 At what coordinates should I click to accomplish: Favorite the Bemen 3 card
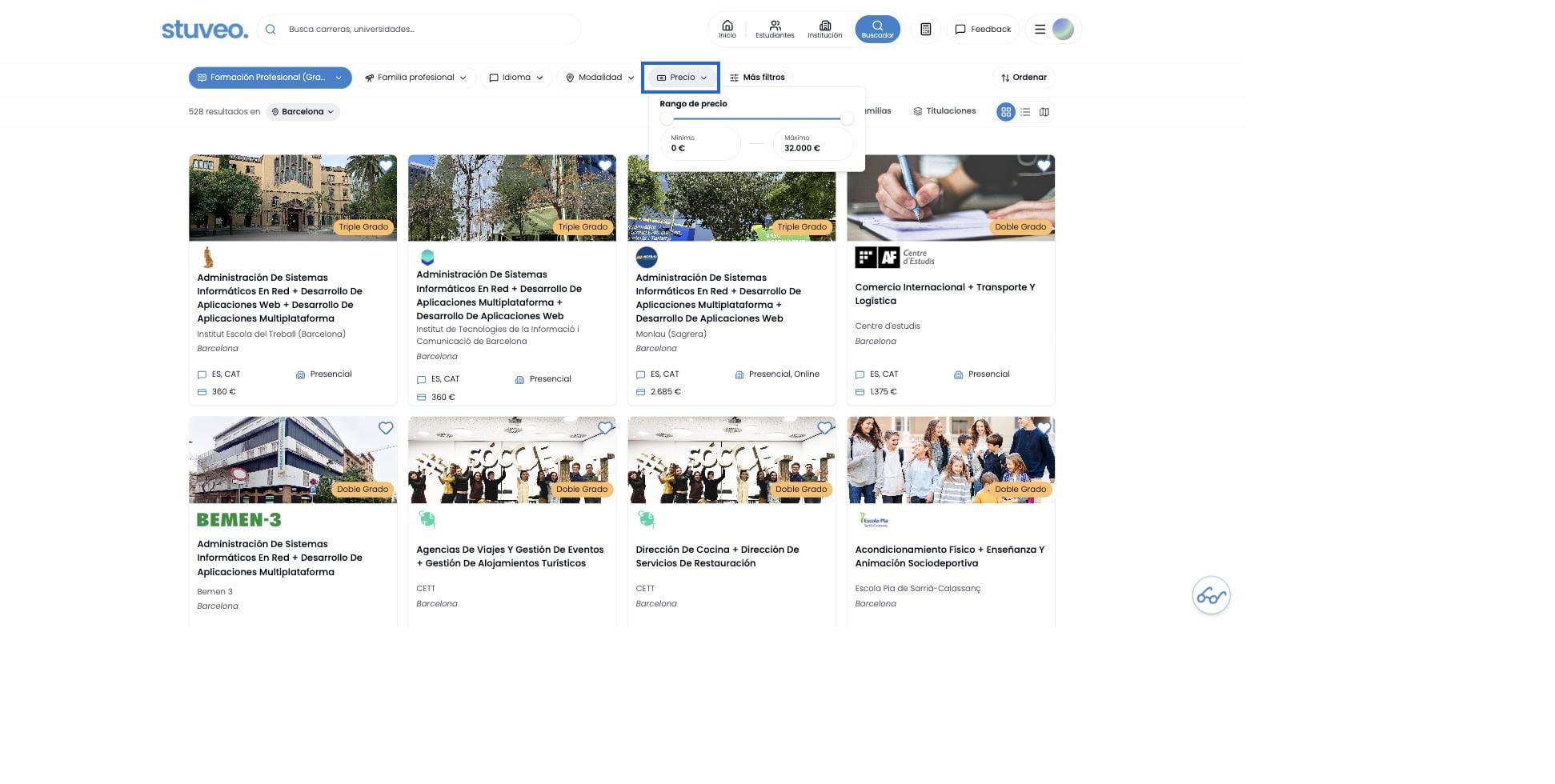(x=386, y=428)
